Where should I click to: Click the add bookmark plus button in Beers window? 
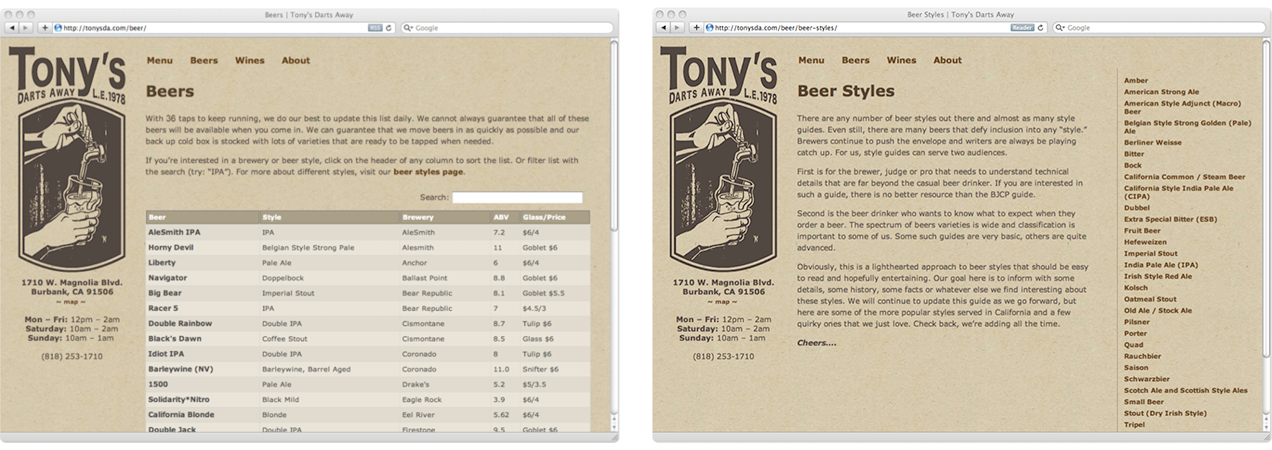45,28
